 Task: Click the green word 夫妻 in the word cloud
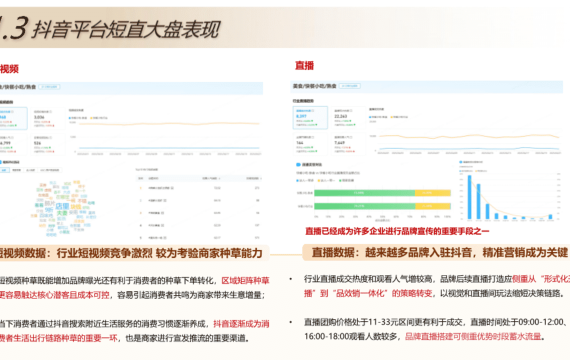[x=62, y=213]
